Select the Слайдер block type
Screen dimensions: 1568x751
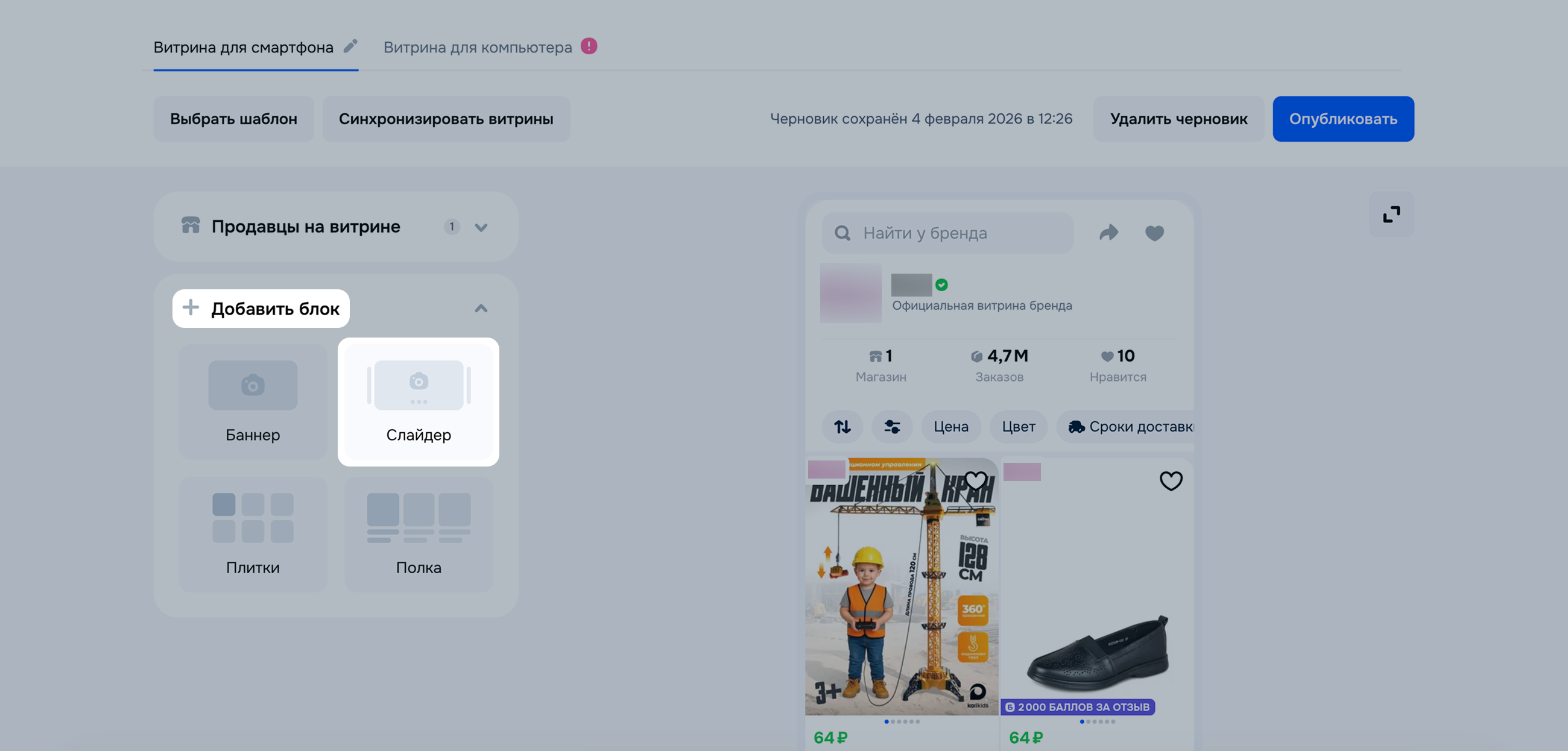coord(419,402)
